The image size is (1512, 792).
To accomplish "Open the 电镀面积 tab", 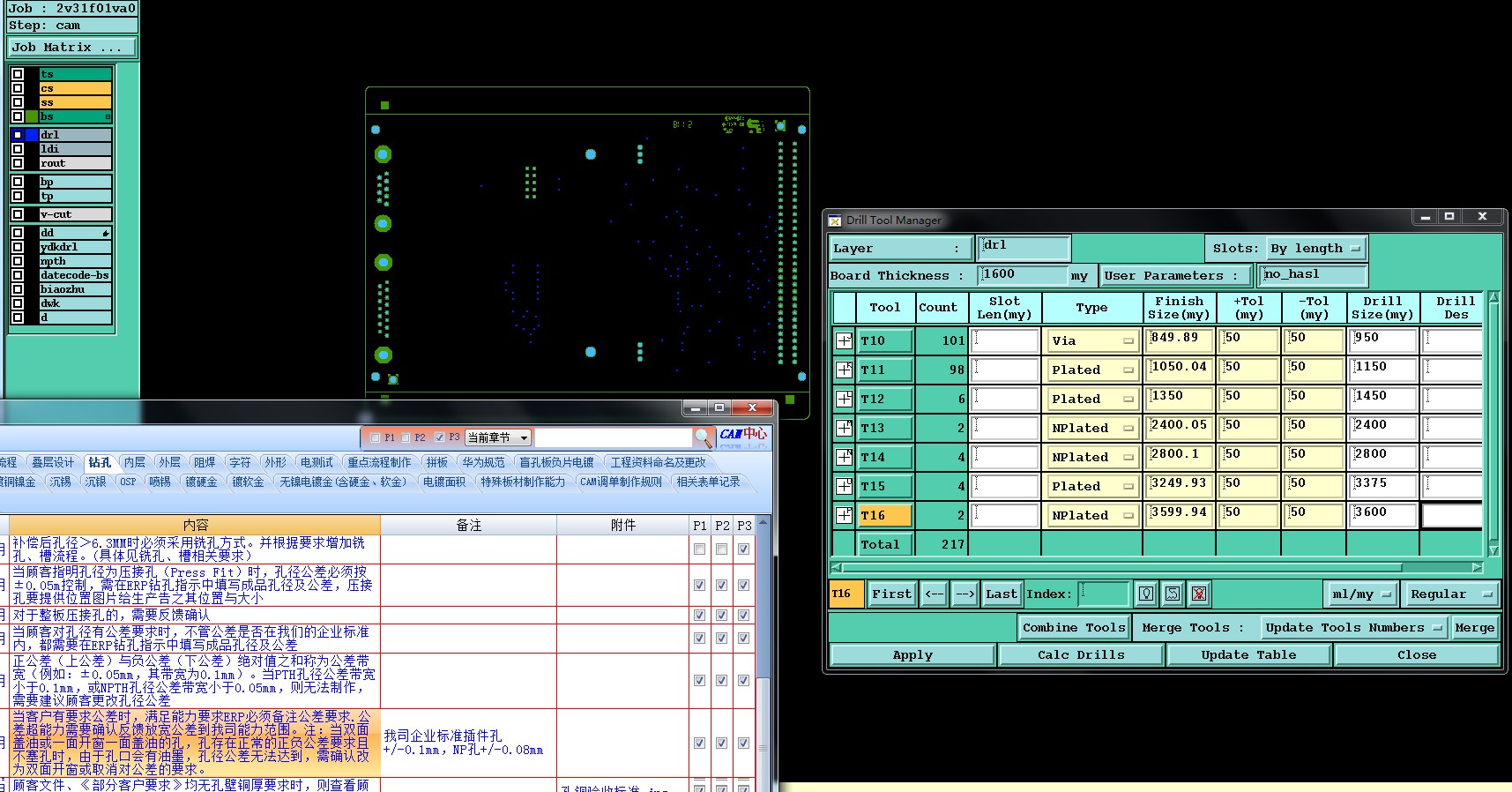I will point(443,482).
